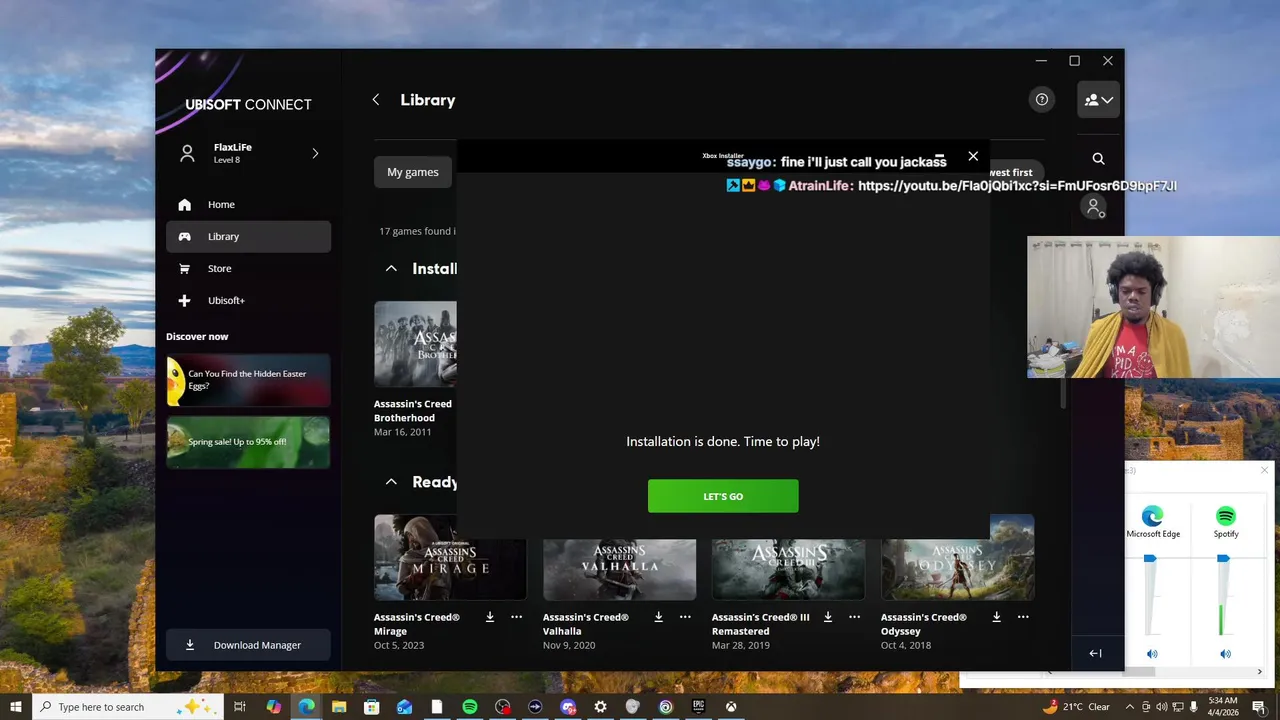
Task: Open Task View on the taskbar
Action: (x=240, y=707)
